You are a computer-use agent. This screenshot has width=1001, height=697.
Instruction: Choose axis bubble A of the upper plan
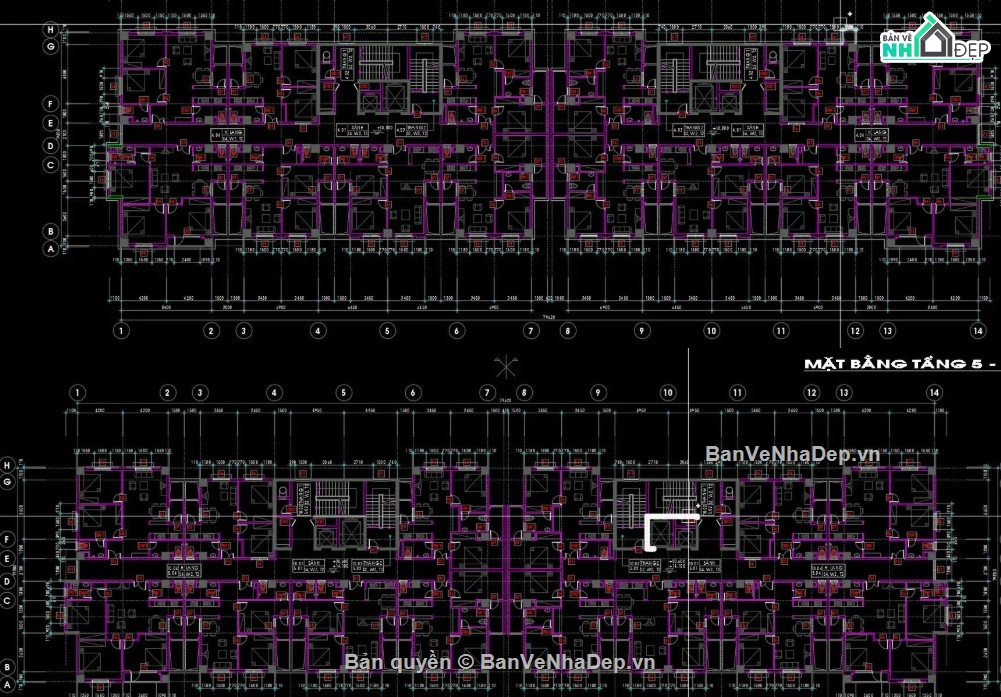pyautogui.click(x=51, y=249)
